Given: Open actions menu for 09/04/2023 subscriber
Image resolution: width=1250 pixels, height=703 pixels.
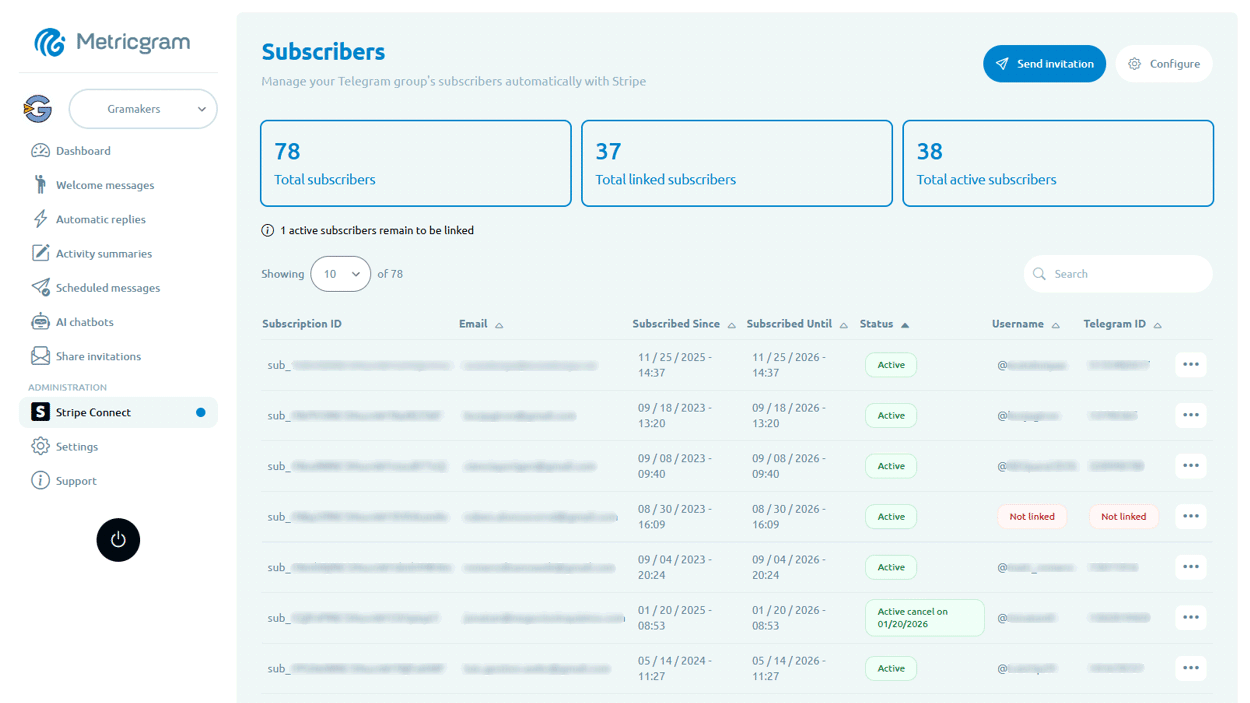Looking at the screenshot, I should [x=1191, y=567].
